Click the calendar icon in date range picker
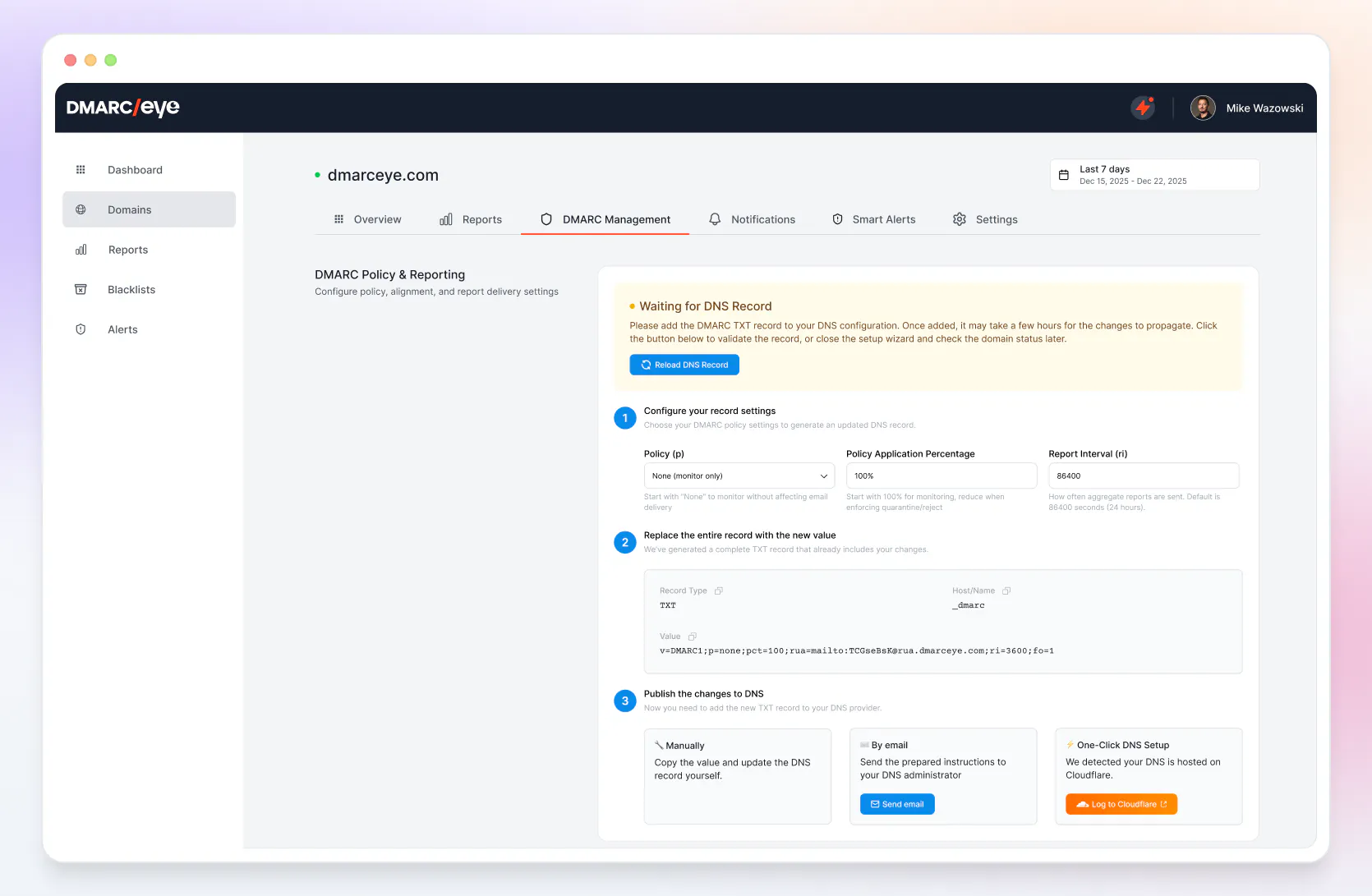Screen dimensions: 1372x896 [x=1063, y=175]
